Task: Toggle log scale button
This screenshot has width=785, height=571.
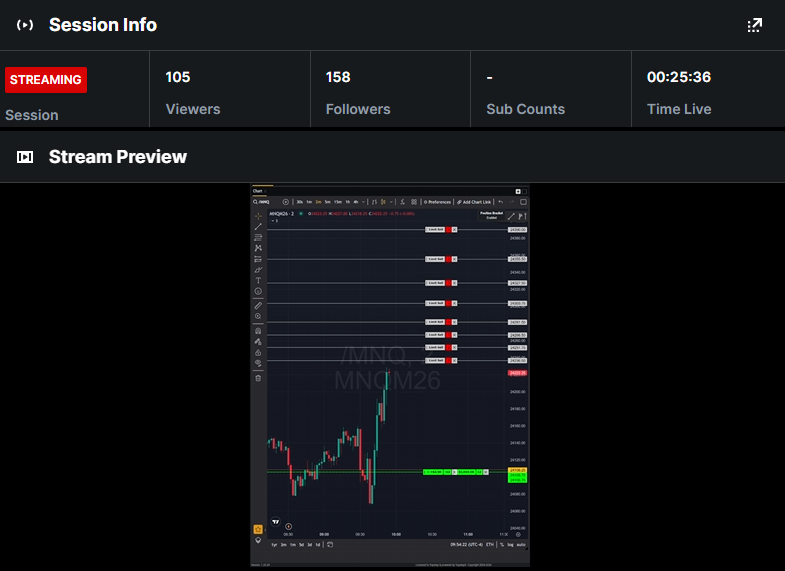Action: (511, 544)
